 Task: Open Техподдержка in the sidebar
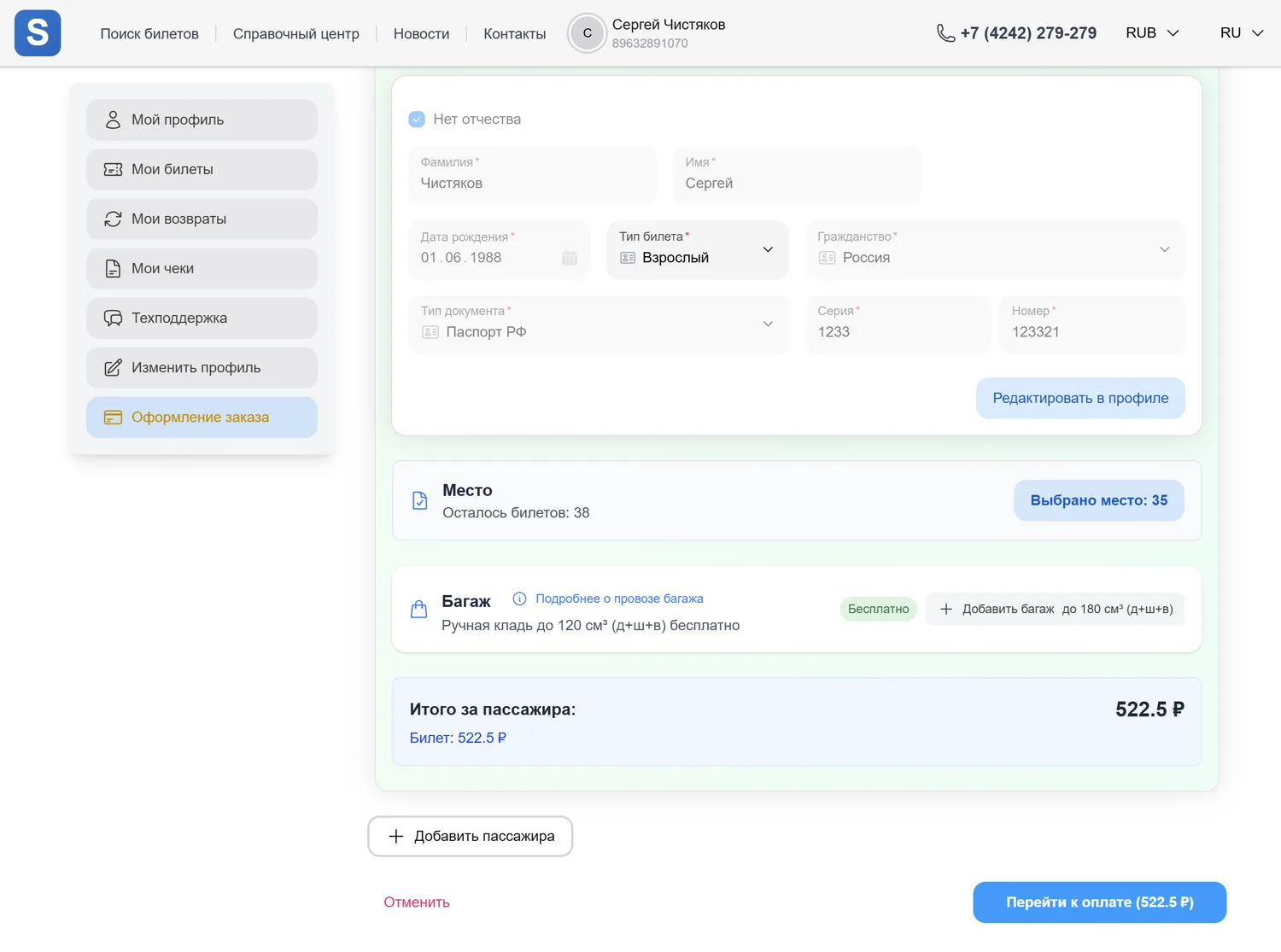coord(202,318)
